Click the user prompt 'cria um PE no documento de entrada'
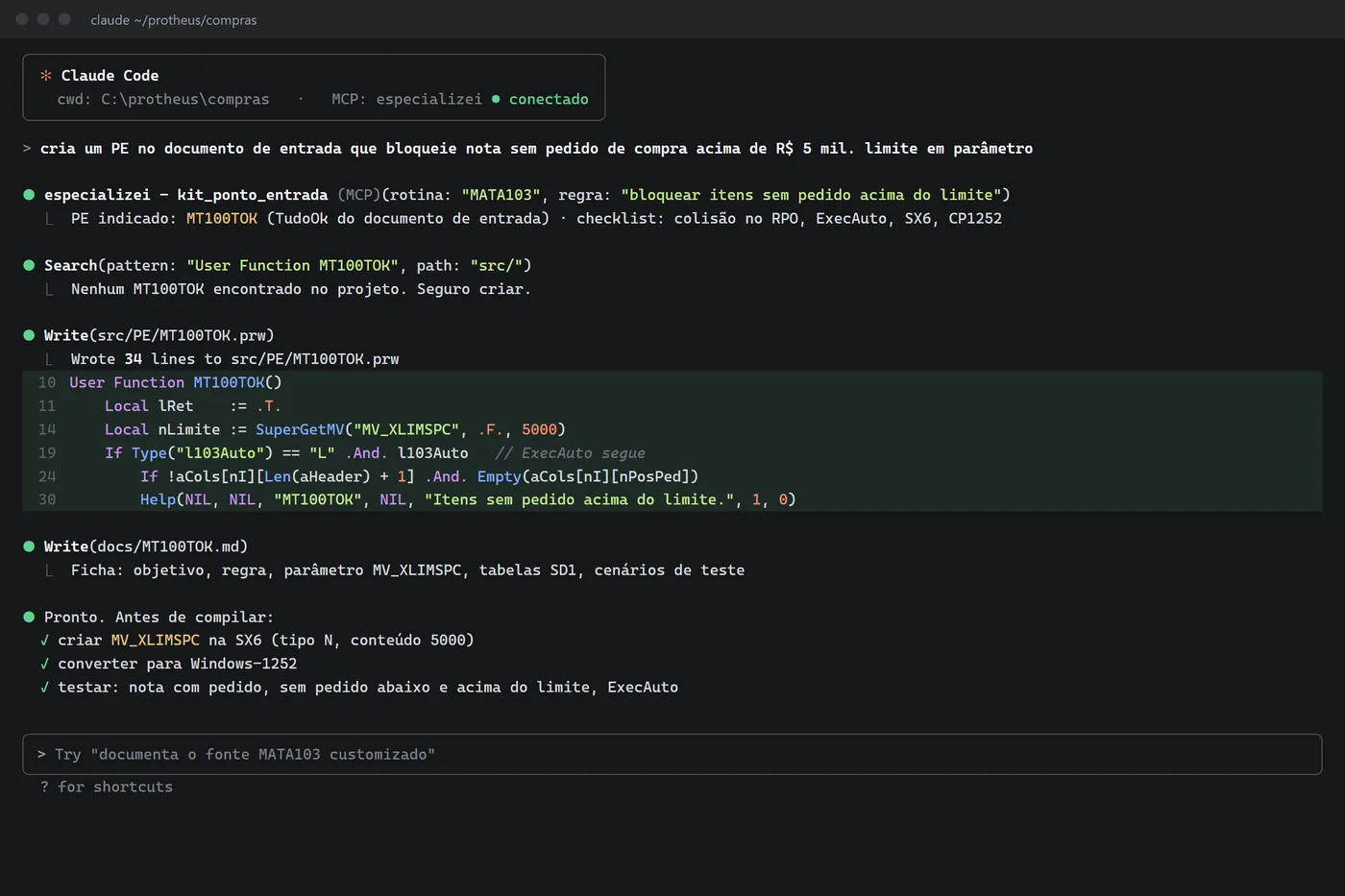Viewport: 1345px width, 896px height. click(x=536, y=148)
